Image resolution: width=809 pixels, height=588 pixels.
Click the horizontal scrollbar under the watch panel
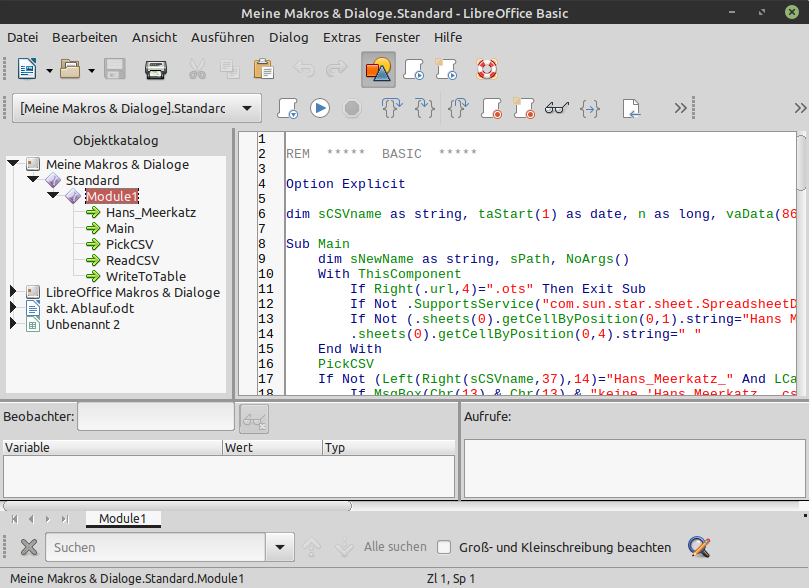pyautogui.click(x=177, y=506)
